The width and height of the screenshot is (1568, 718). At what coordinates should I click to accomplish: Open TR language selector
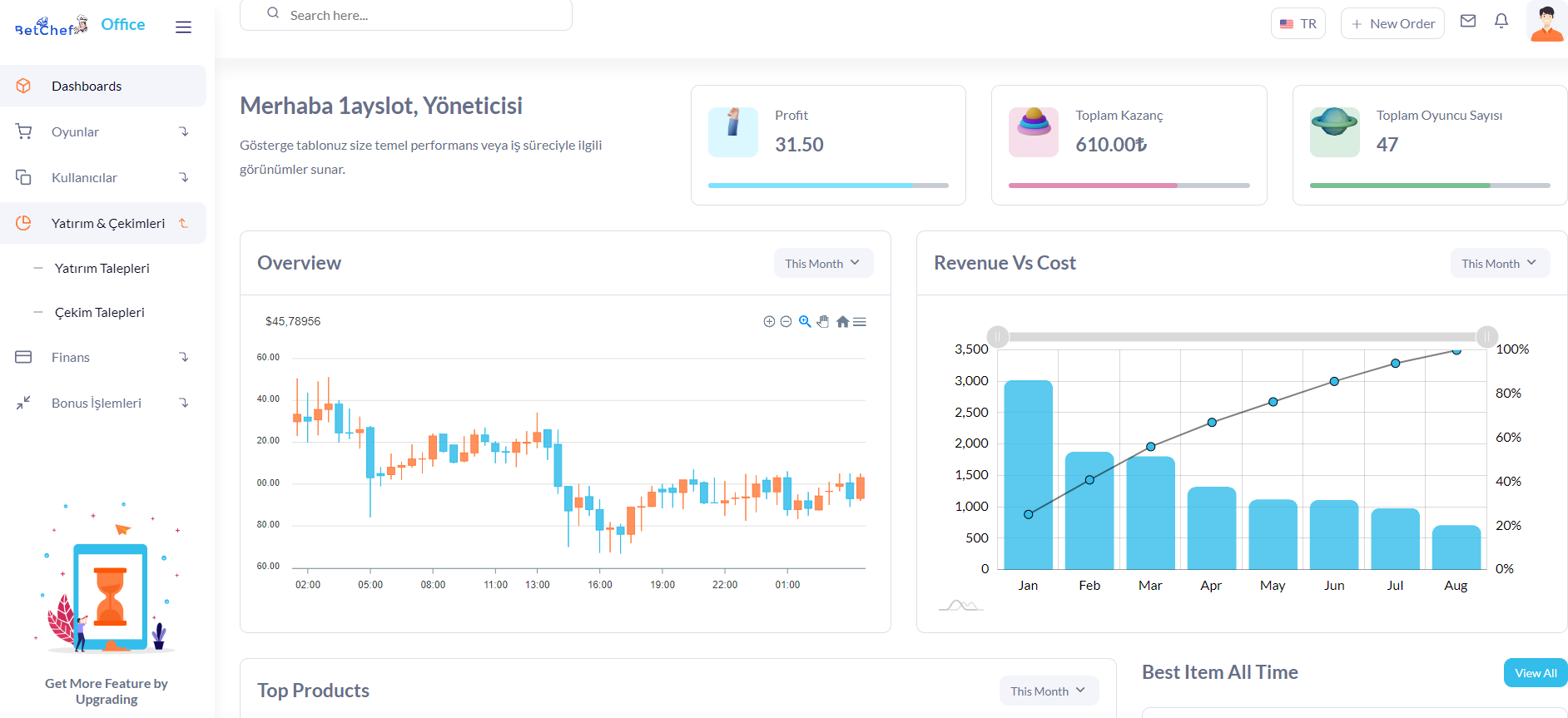click(x=1298, y=23)
